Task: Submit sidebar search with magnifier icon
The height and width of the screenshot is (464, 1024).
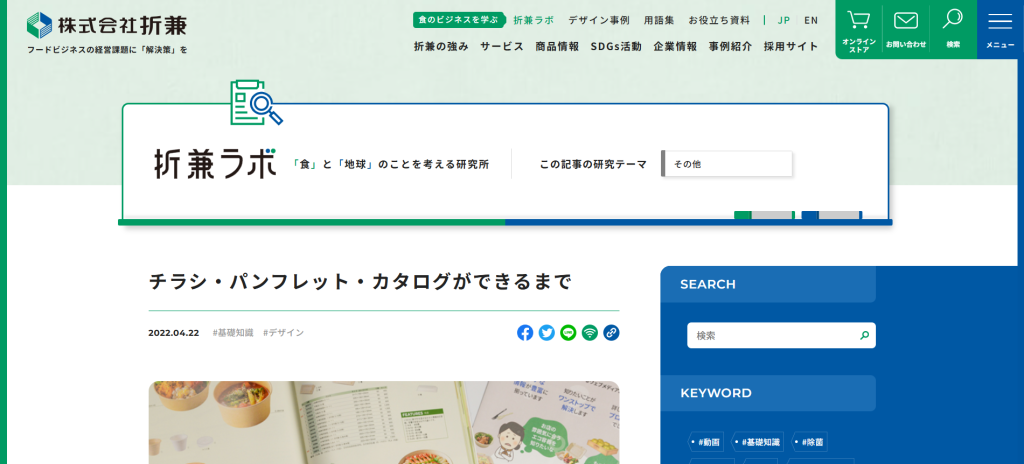Action: coord(864,336)
